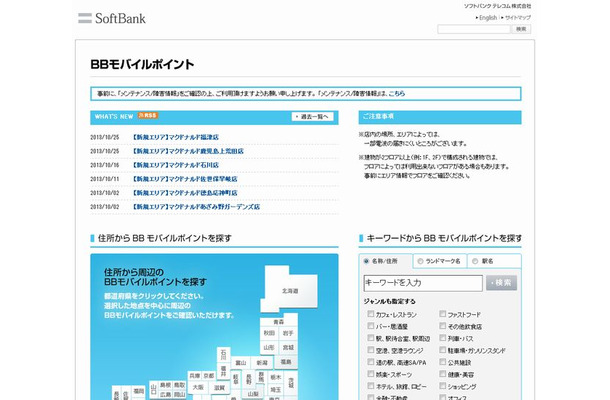Check the ホテル、旅館、ロビー genre

(x=370, y=386)
